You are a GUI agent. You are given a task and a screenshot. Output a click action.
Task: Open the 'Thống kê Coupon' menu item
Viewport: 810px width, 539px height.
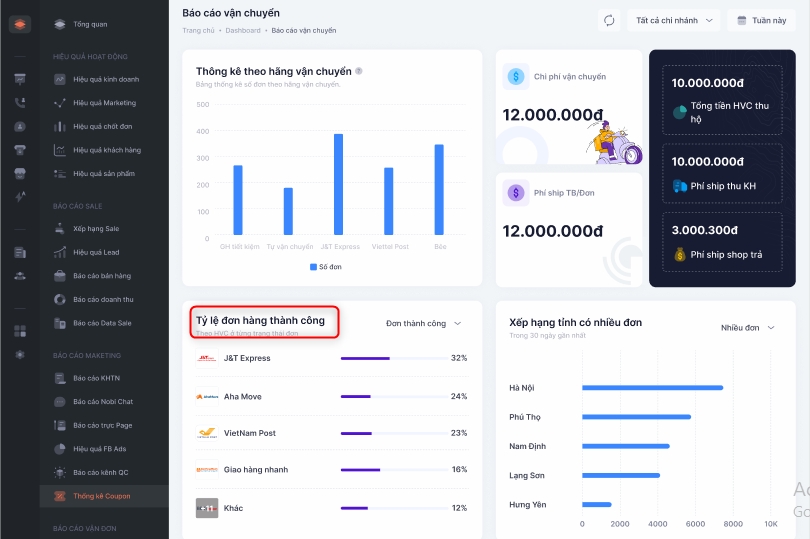(101, 495)
